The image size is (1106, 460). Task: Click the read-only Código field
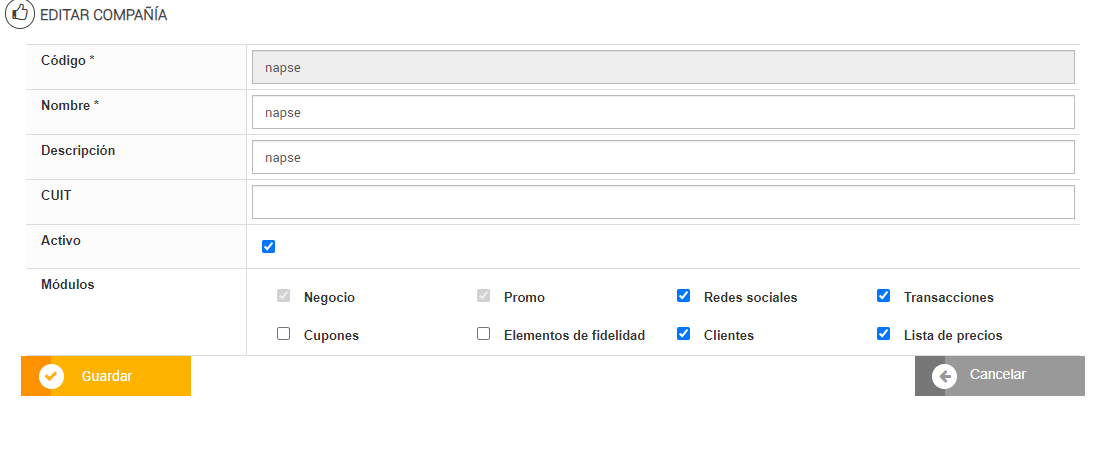coord(663,67)
